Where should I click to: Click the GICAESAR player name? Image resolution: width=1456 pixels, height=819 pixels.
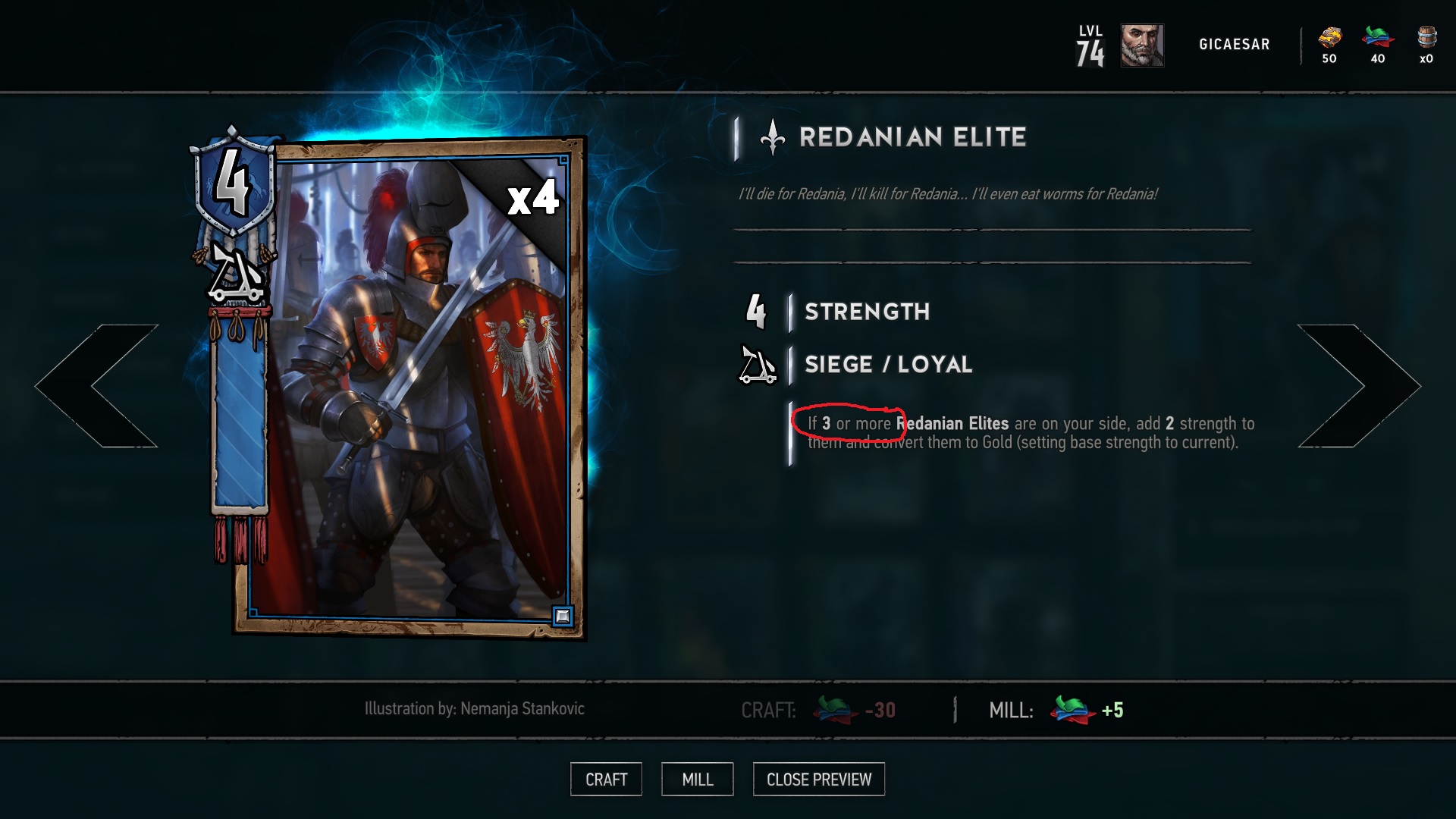coord(1234,45)
